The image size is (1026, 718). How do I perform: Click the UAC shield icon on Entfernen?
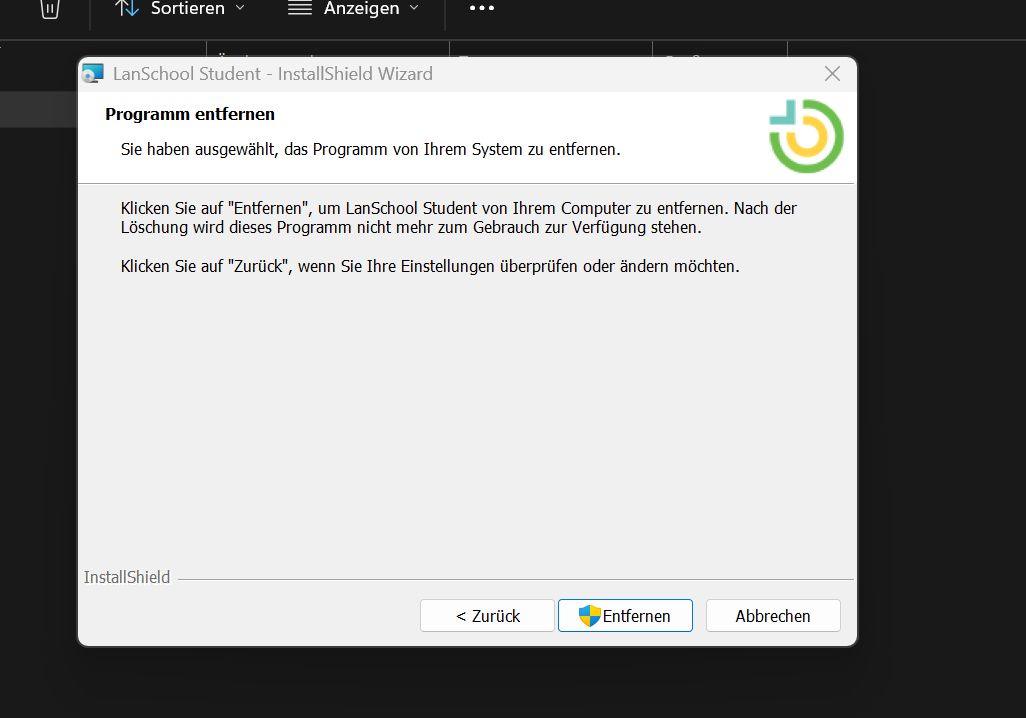[x=589, y=616]
